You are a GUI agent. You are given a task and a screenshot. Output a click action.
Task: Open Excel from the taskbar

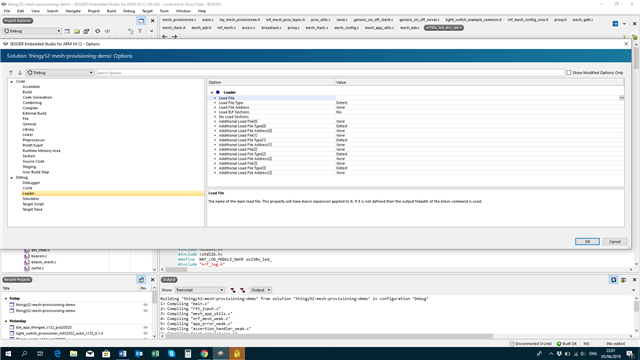coord(155,353)
